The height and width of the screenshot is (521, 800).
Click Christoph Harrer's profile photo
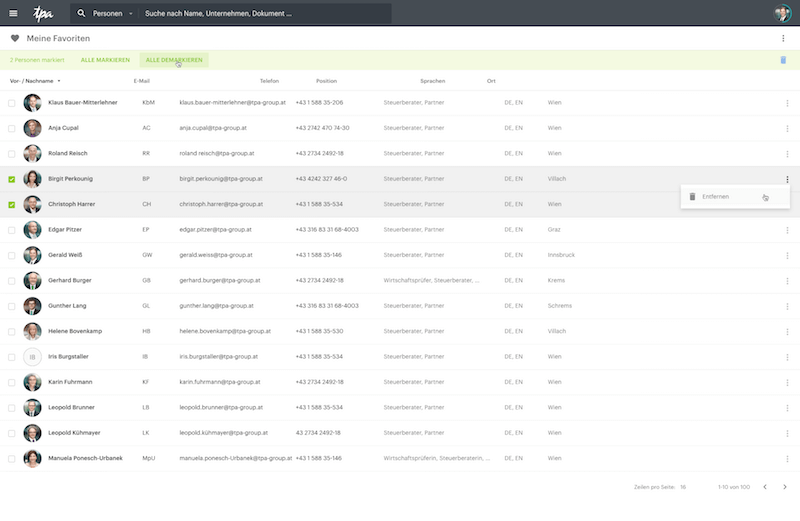(32, 205)
